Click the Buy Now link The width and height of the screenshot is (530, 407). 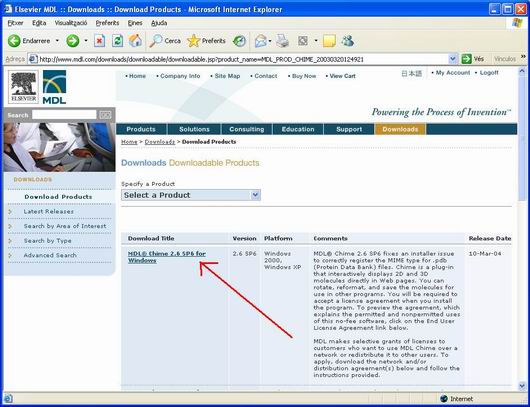(304, 76)
